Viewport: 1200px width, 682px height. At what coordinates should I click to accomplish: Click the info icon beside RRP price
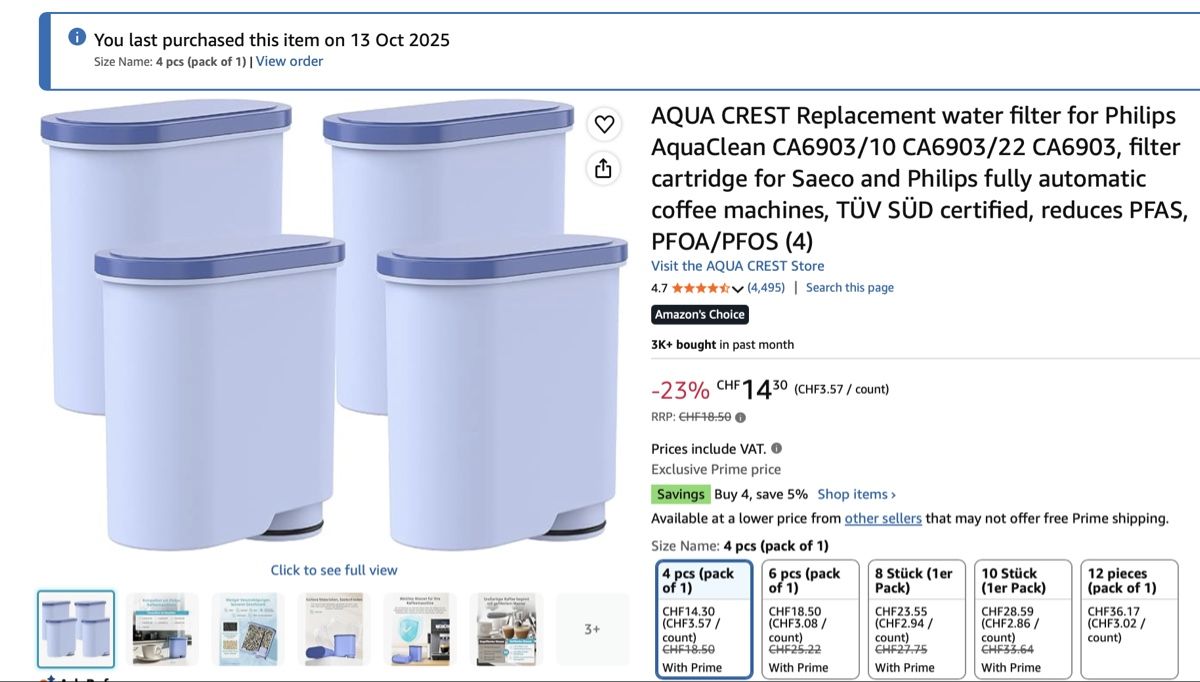point(740,417)
